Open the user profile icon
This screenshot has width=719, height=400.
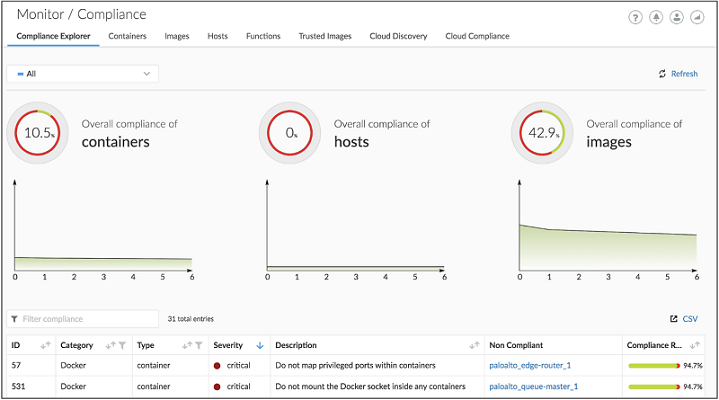pyautogui.click(x=677, y=18)
